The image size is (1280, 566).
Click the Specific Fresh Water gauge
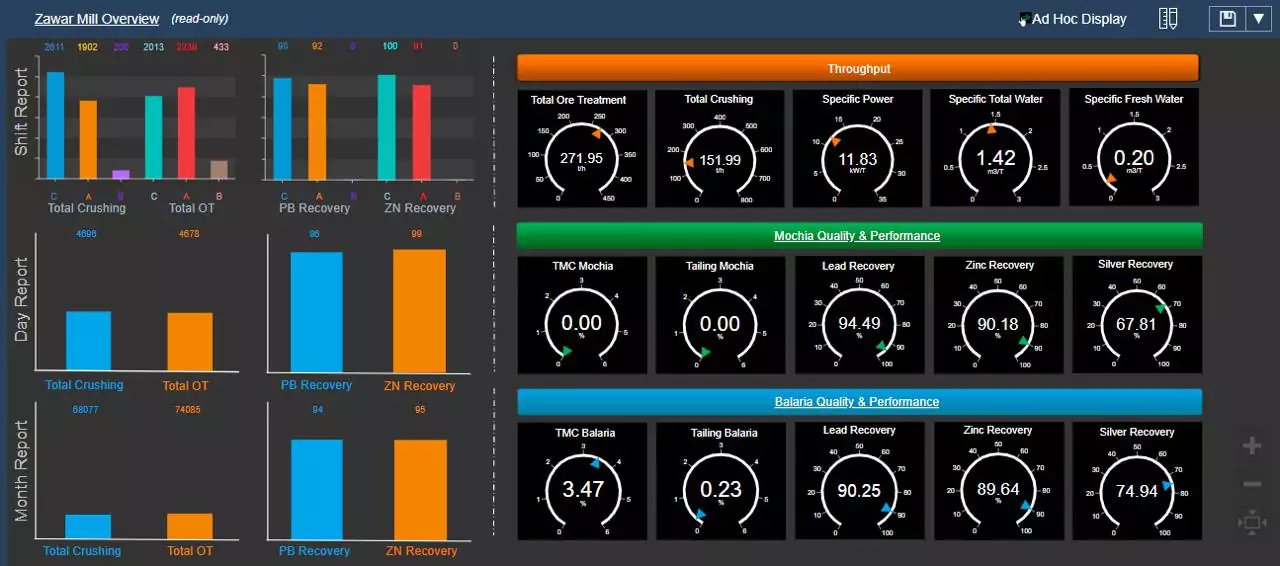pyautogui.click(x=1133, y=149)
